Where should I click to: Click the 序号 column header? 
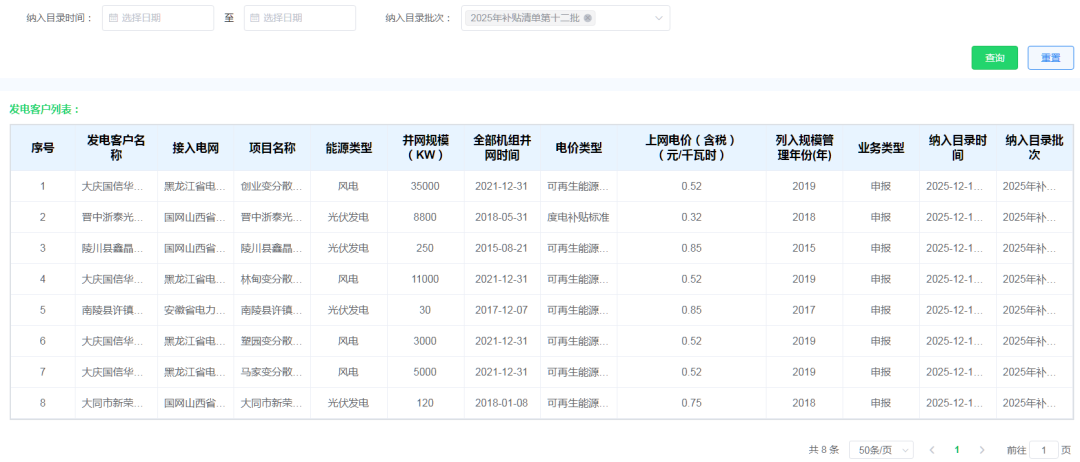pyautogui.click(x=42, y=148)
